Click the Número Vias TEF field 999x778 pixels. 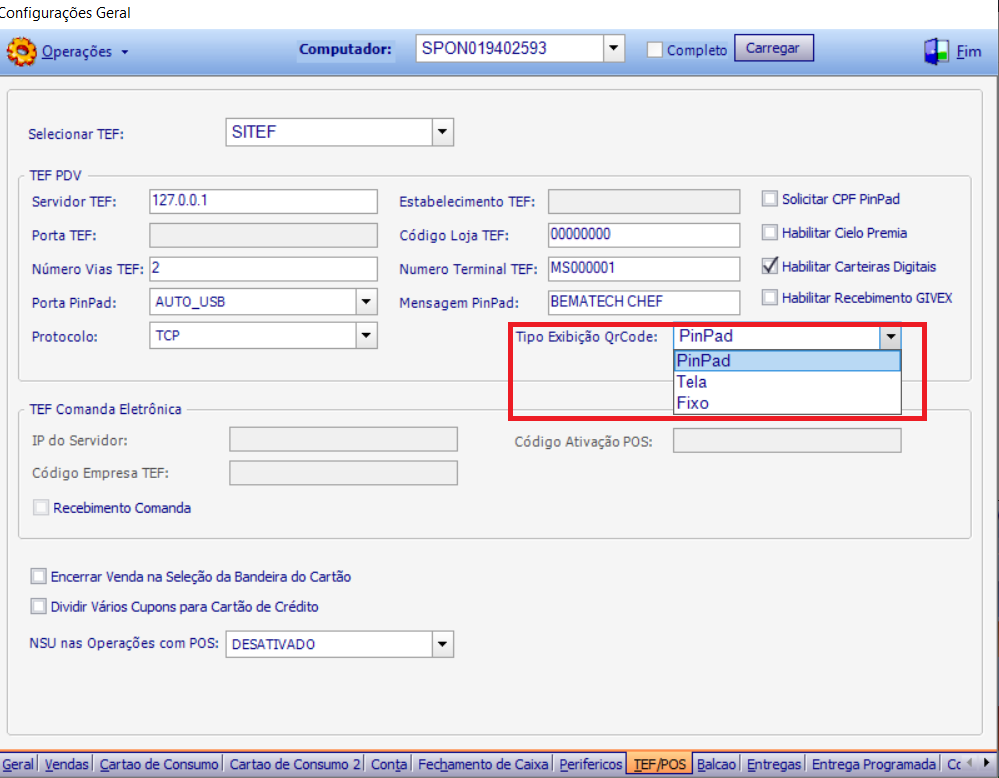pyautogui.click(x=263, y=269)
